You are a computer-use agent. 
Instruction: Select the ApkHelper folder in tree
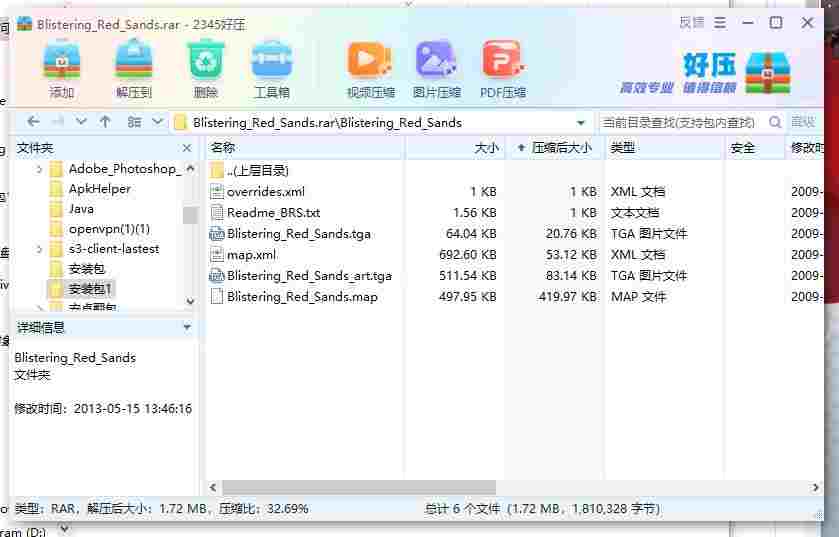pos(100,189)
